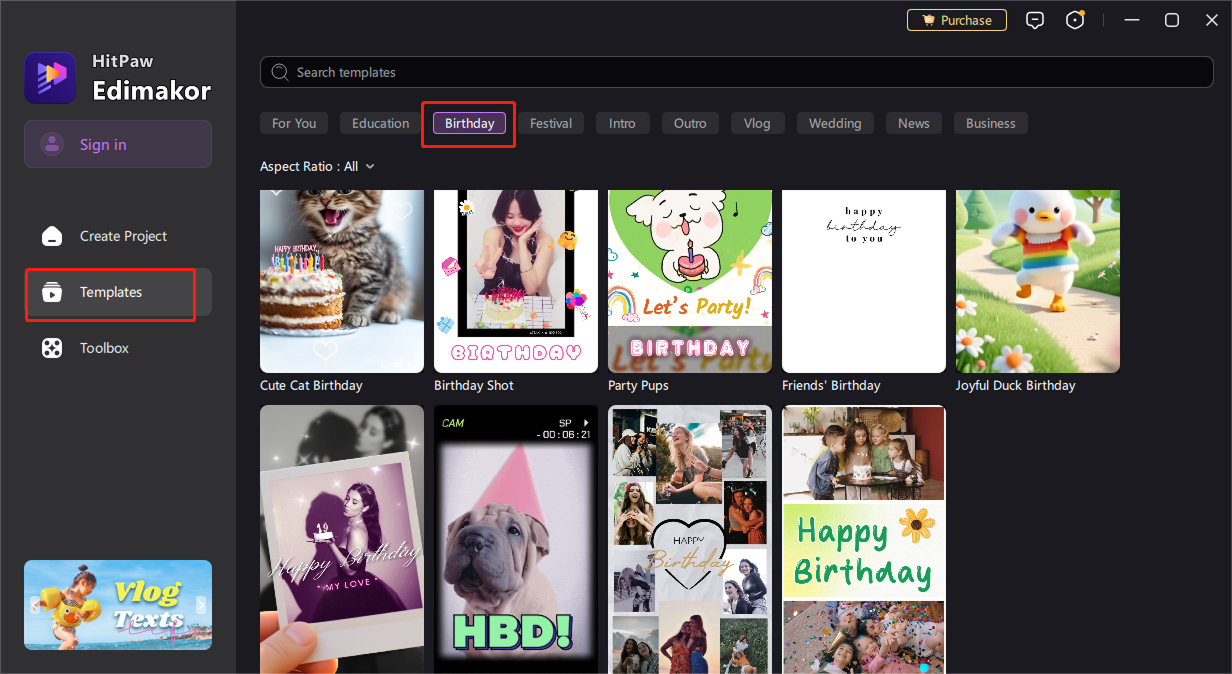
Task: Open the hexagon settings menu icon
Action: [1075, 20]
